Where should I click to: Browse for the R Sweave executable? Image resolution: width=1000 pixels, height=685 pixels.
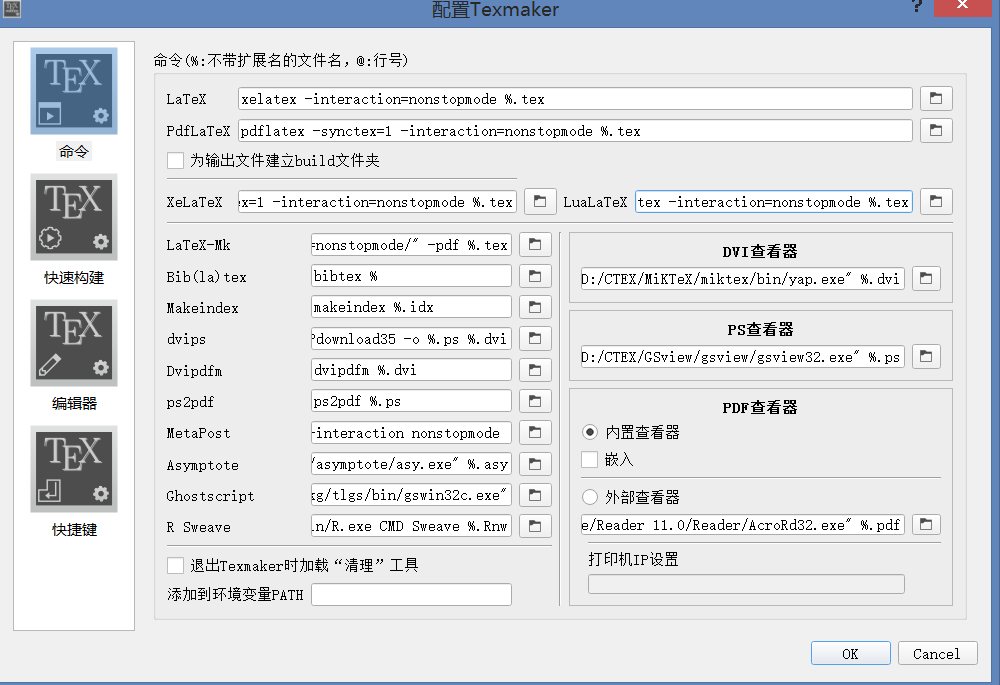tap(535, 526)
